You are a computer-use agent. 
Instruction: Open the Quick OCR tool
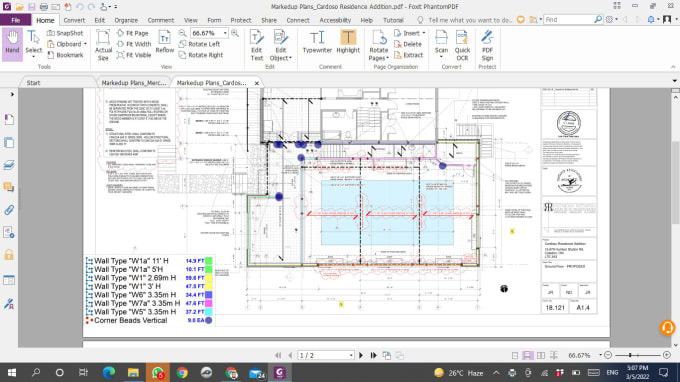click(462, 46)
